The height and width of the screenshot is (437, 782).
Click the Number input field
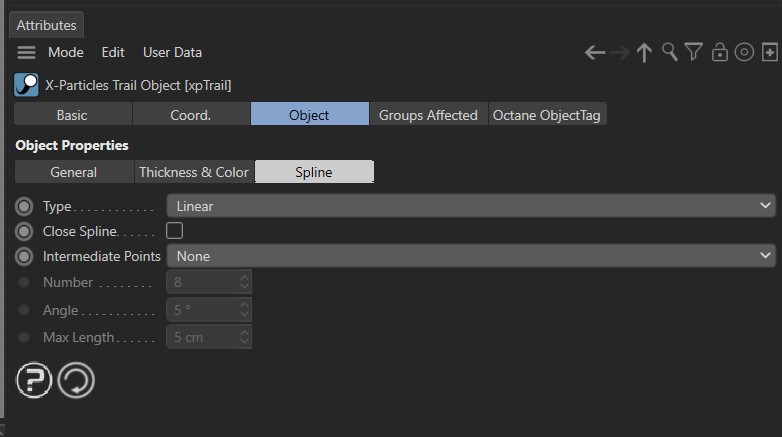tap(203, 282)
